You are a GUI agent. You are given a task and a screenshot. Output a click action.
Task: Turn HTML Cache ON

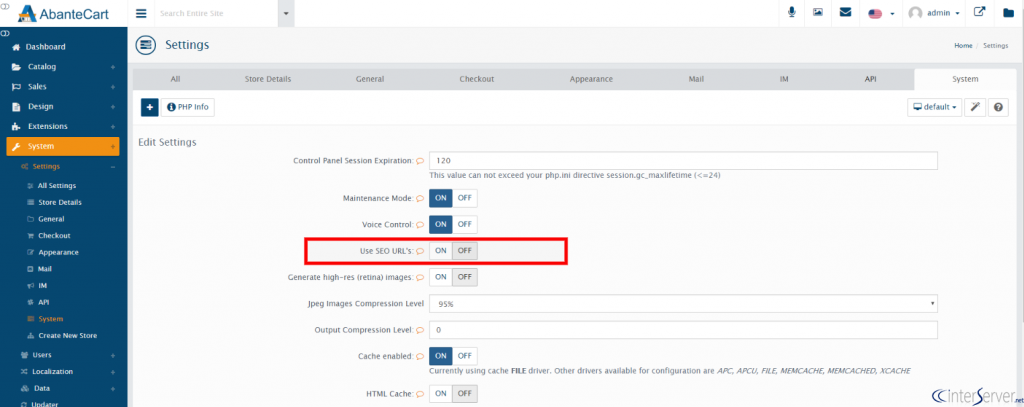coord(441,394)
